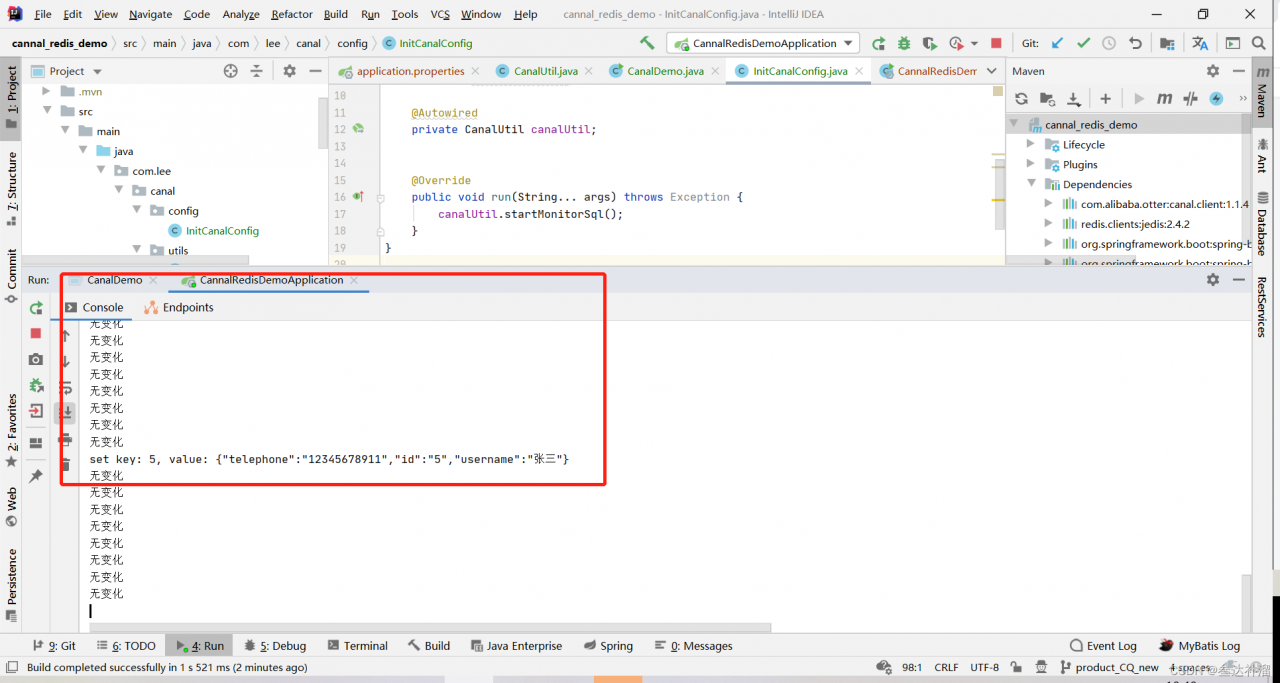This screenshot has width=1280, height=683.
Task: Click the Maven execute goal 'm' icon
Action: coord(1164,98)
